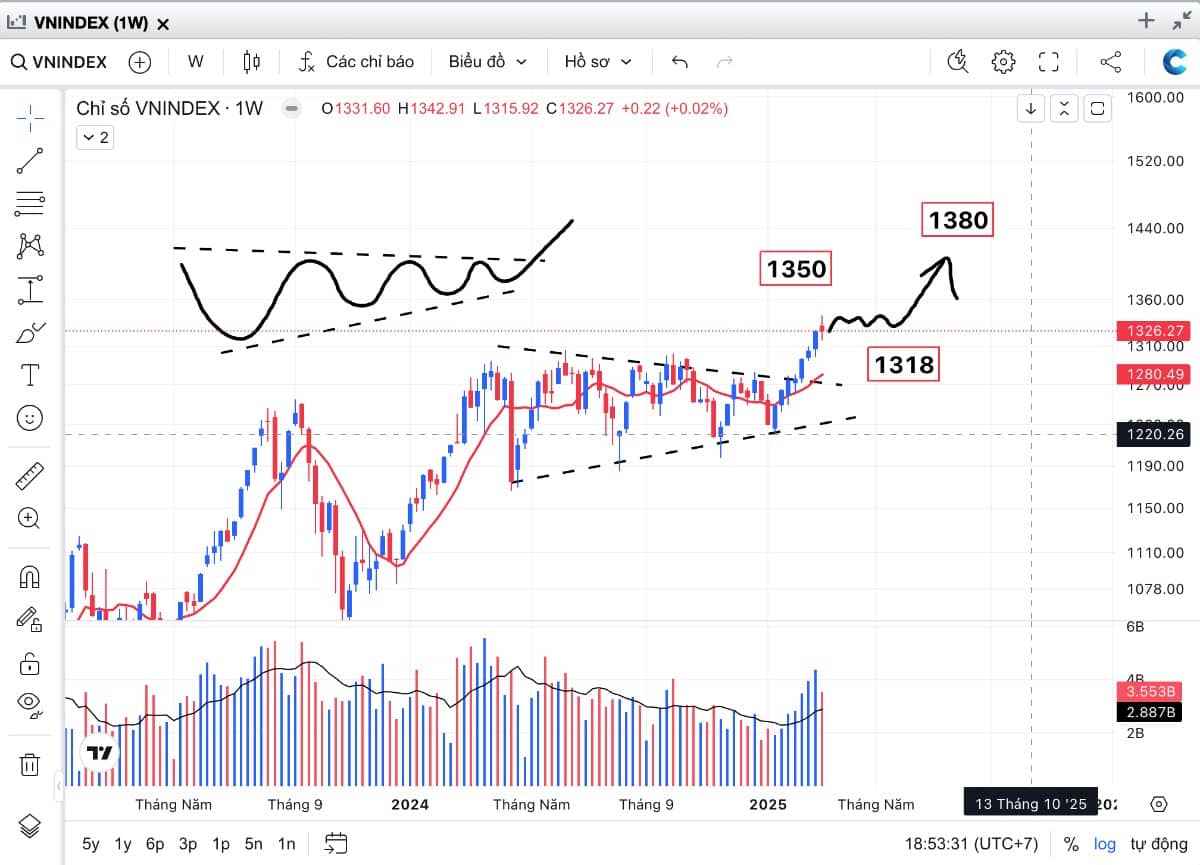Expand the Hồ sơ dropdown

tap(598, 62)
